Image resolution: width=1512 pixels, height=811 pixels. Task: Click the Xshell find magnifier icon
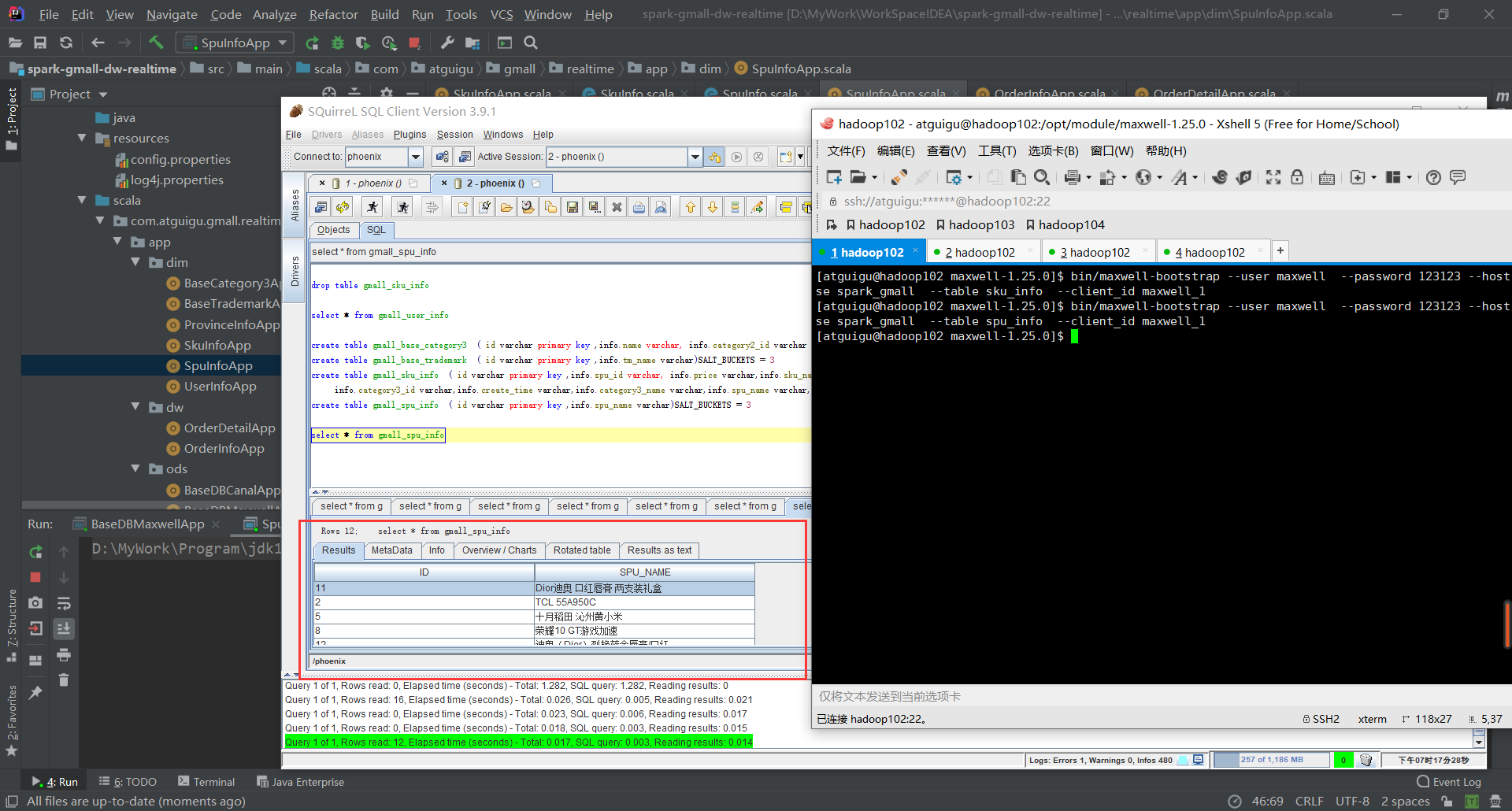click(x=1042, y=177)
